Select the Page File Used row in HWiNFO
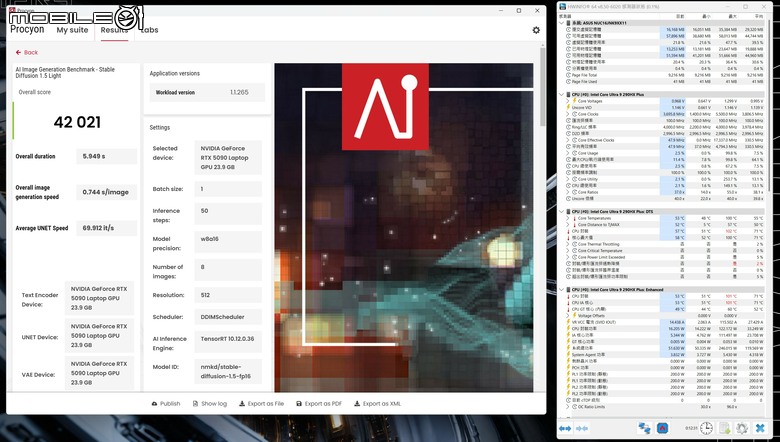Image resolution: width=780 pixels, height=442 pixels. point(664,82)
